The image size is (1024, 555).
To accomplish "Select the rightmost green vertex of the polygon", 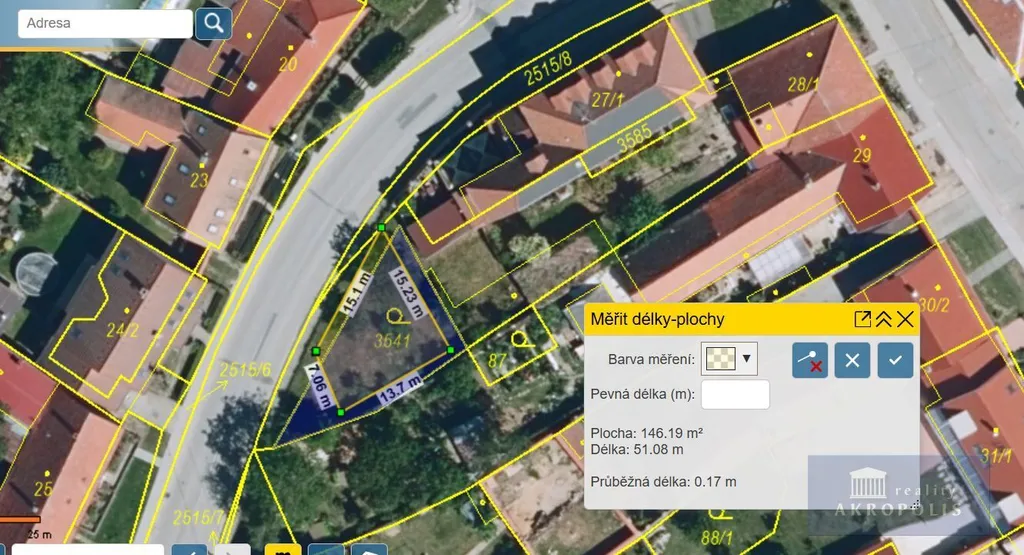I will tap(451, 350).
